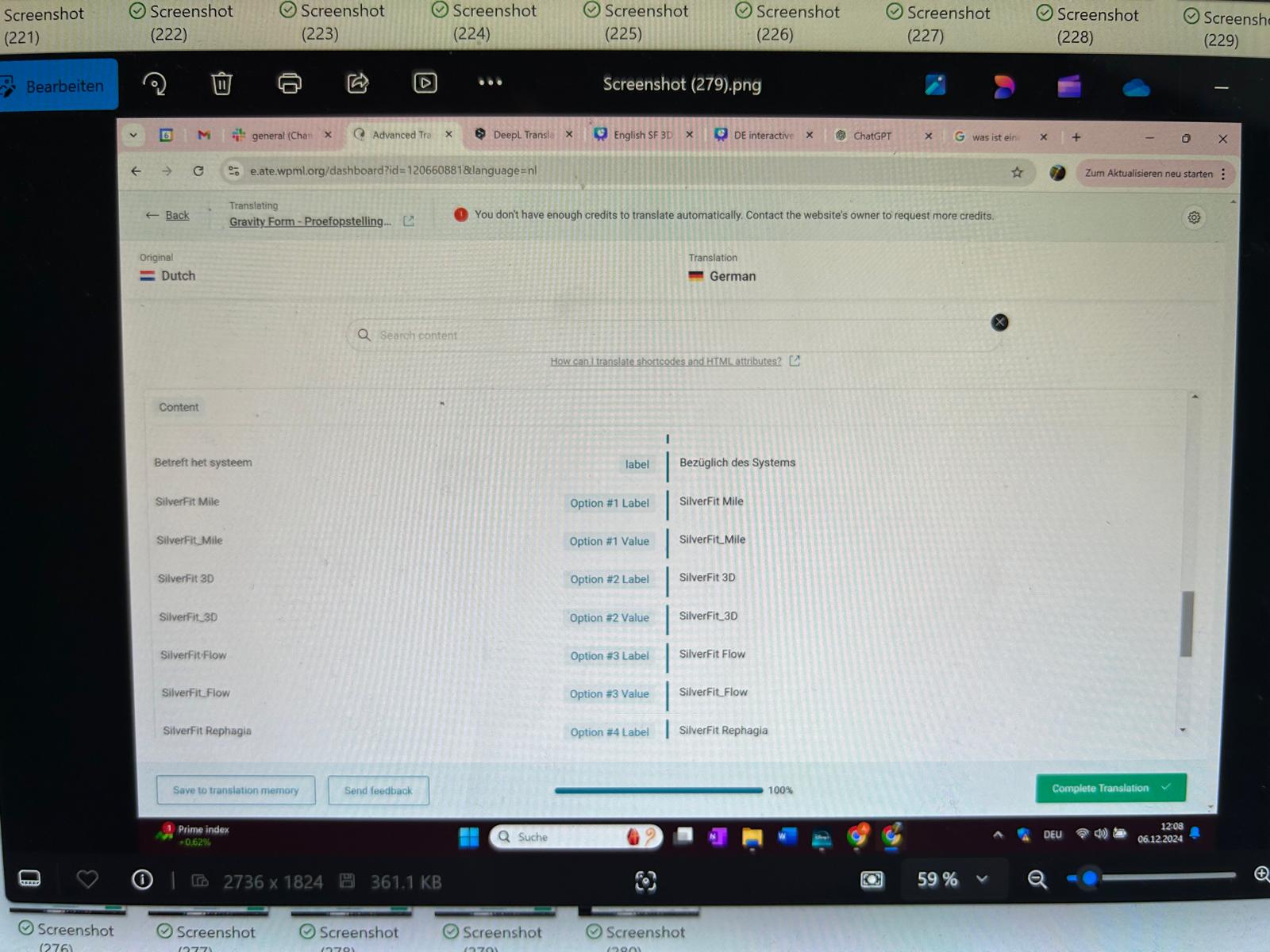
Task: Switch to the Gmail pinned tab
Action: pos(204,136)
